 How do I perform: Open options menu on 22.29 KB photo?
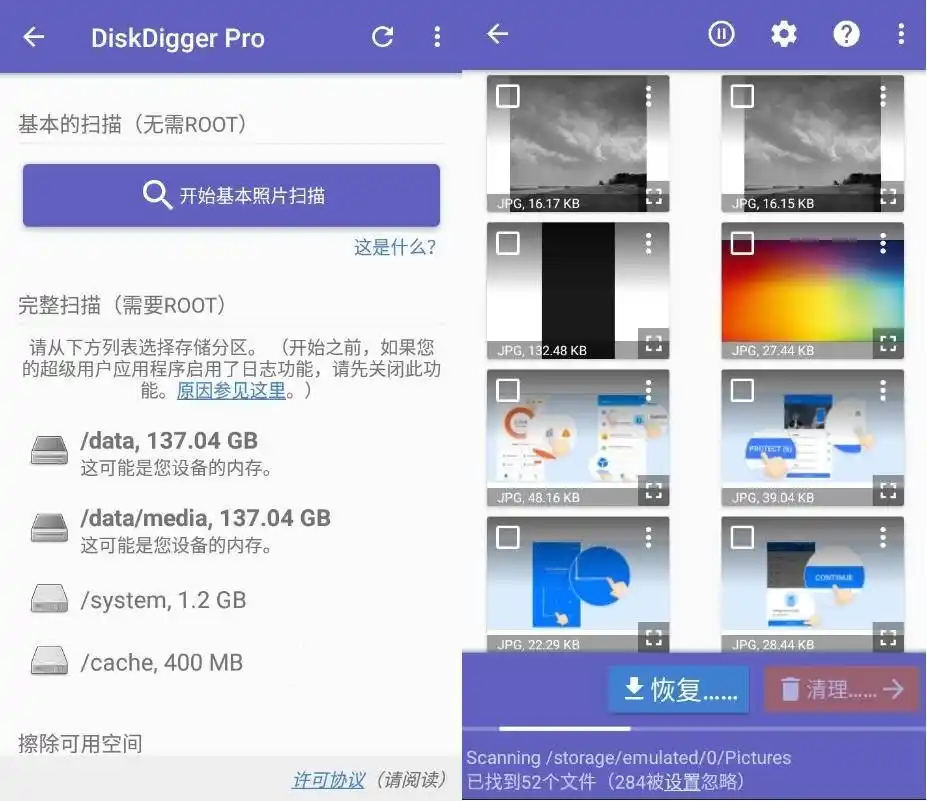[x=649, y=537]
